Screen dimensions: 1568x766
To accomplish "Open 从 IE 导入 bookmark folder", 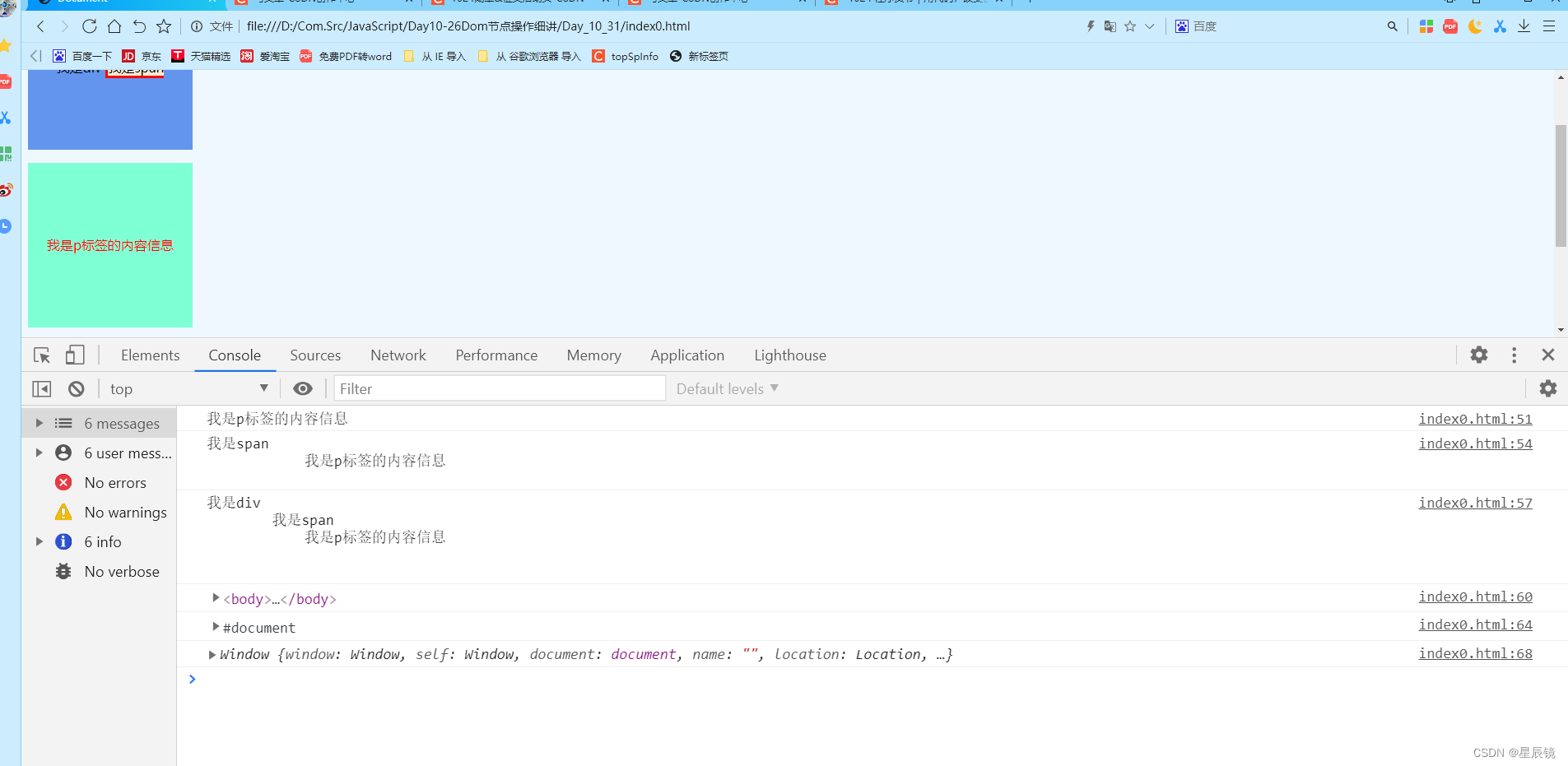I will tap(435, 56).
